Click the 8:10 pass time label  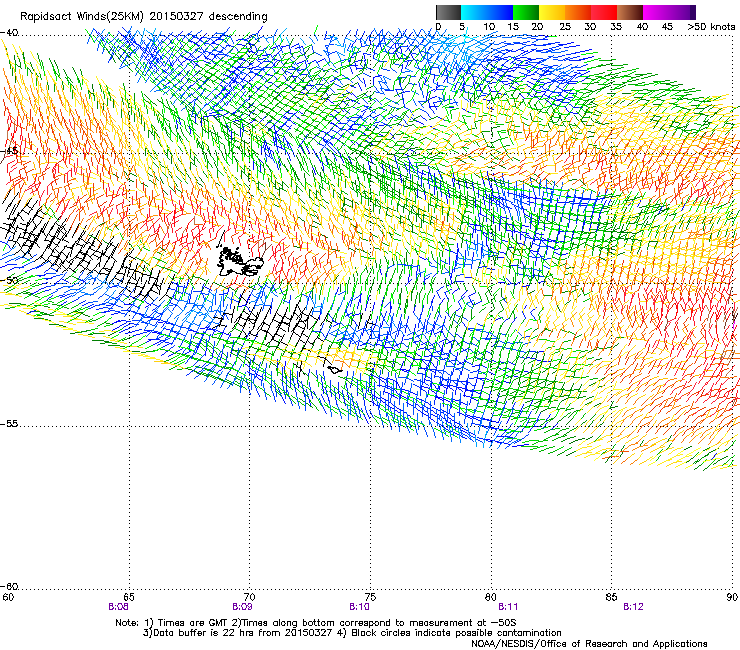(359, 607)
